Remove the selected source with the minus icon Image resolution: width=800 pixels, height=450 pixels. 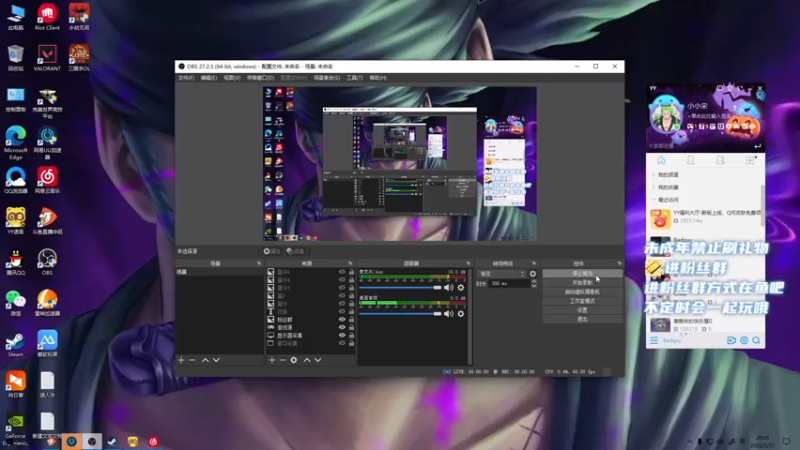click(x=283, y=360)
